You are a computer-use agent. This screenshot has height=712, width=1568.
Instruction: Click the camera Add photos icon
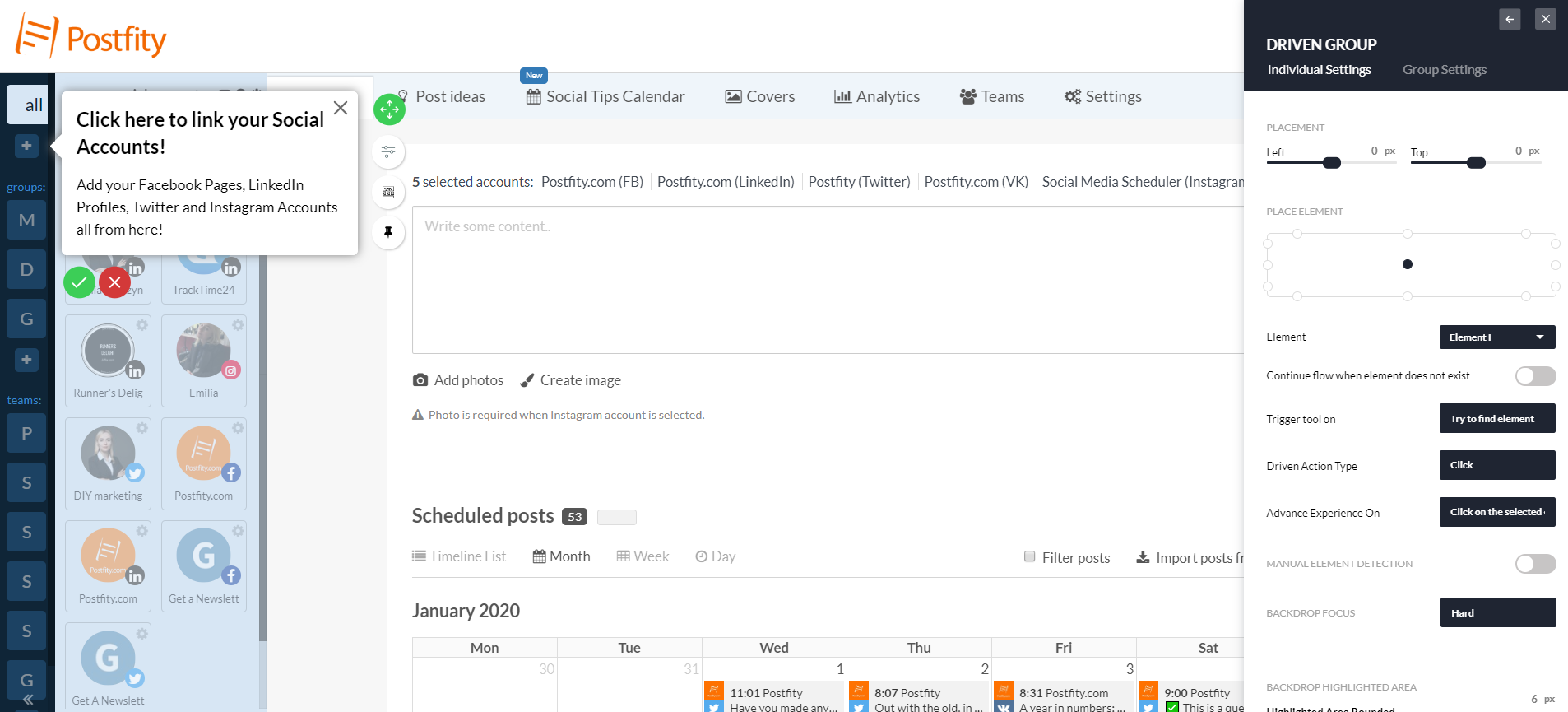(x=420, y=380)
